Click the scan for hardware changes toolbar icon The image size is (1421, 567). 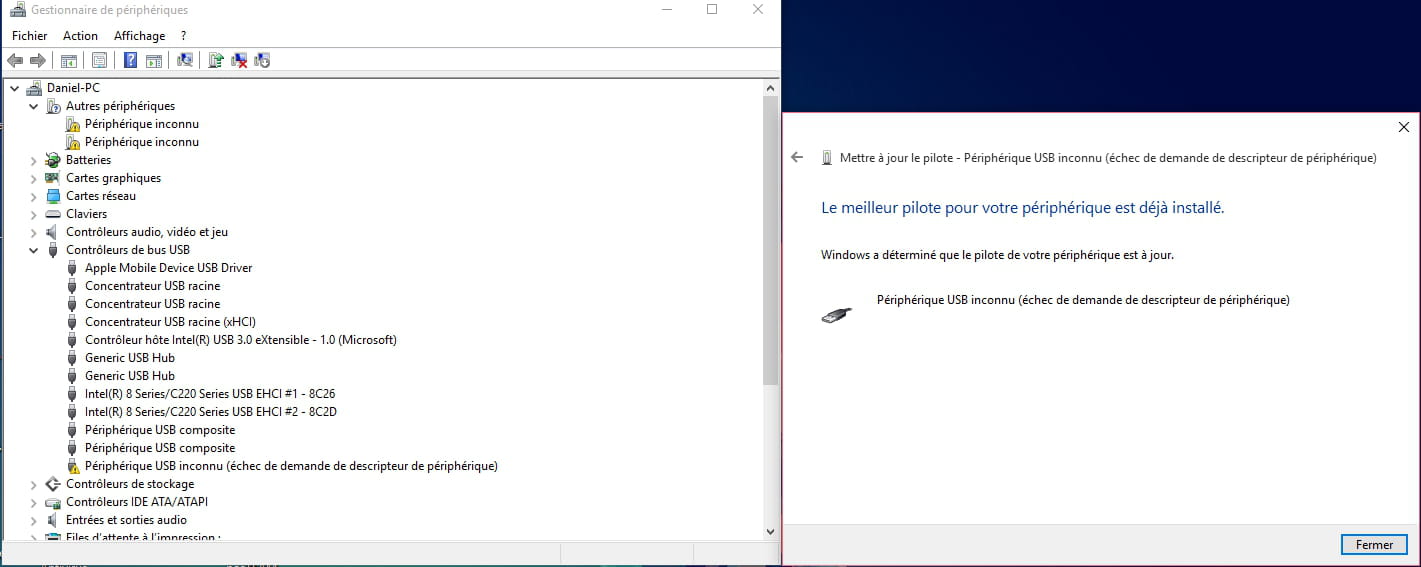click(185, 60)
